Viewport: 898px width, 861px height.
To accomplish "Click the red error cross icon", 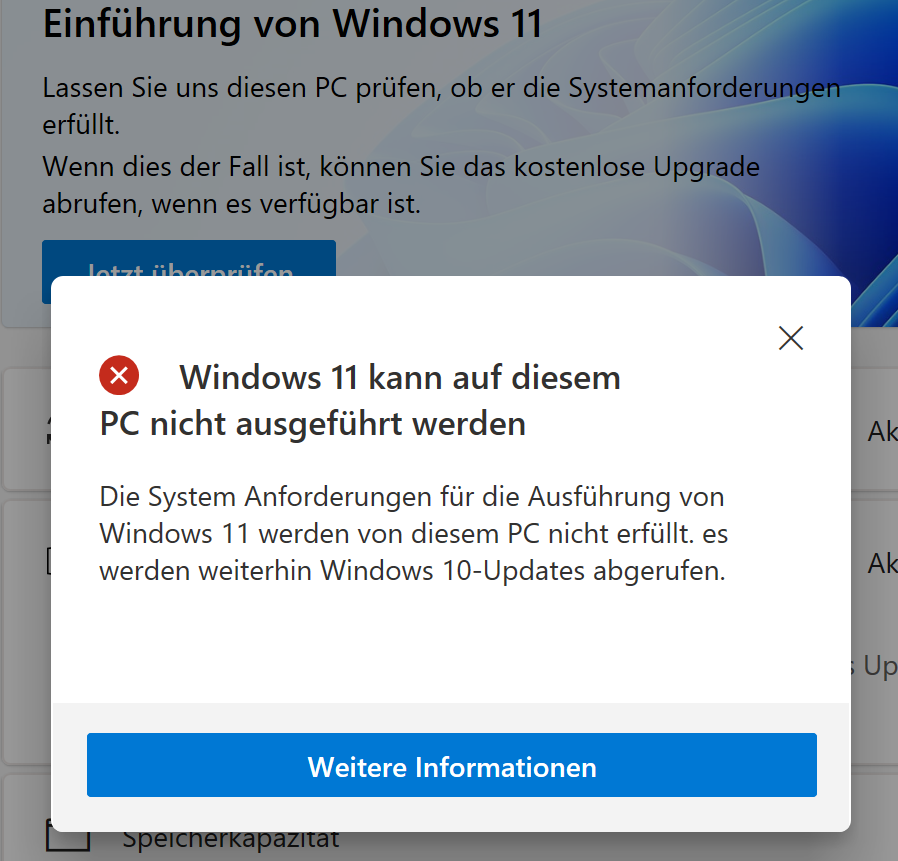I will click(x=119, y=376).
